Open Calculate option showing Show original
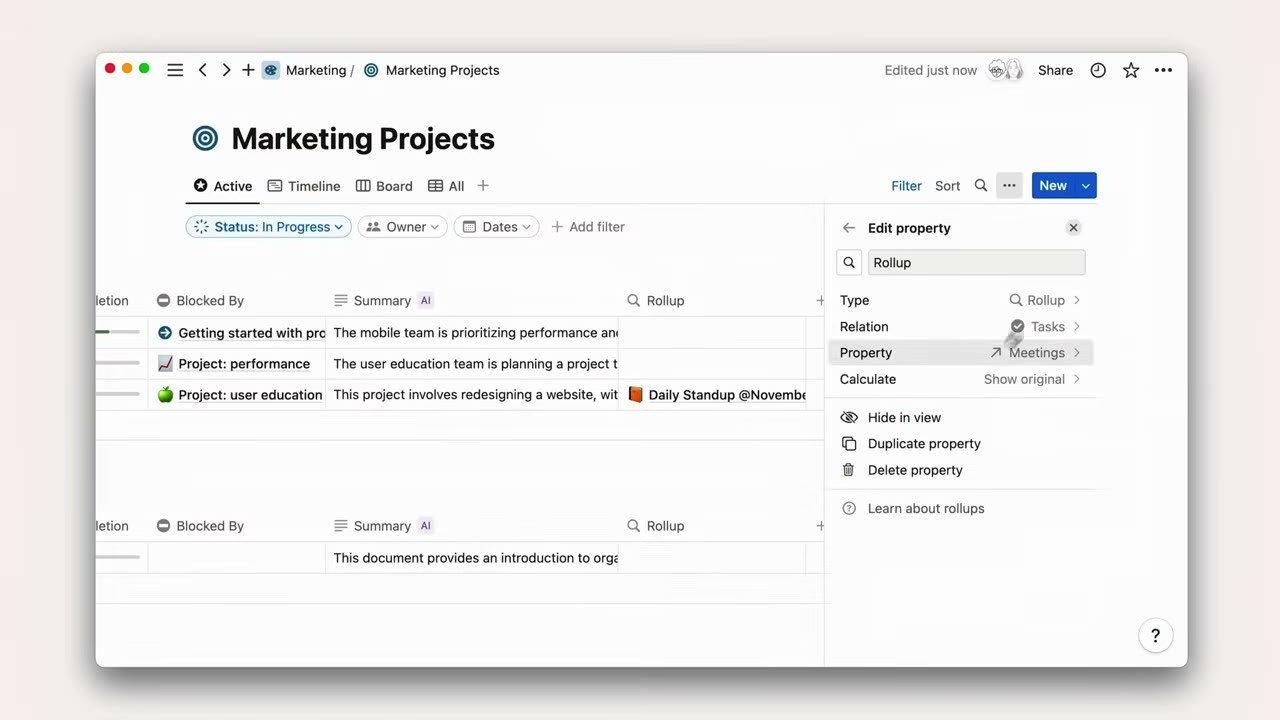The width and height of the screenshot is (1280, 720). point(960,379)
